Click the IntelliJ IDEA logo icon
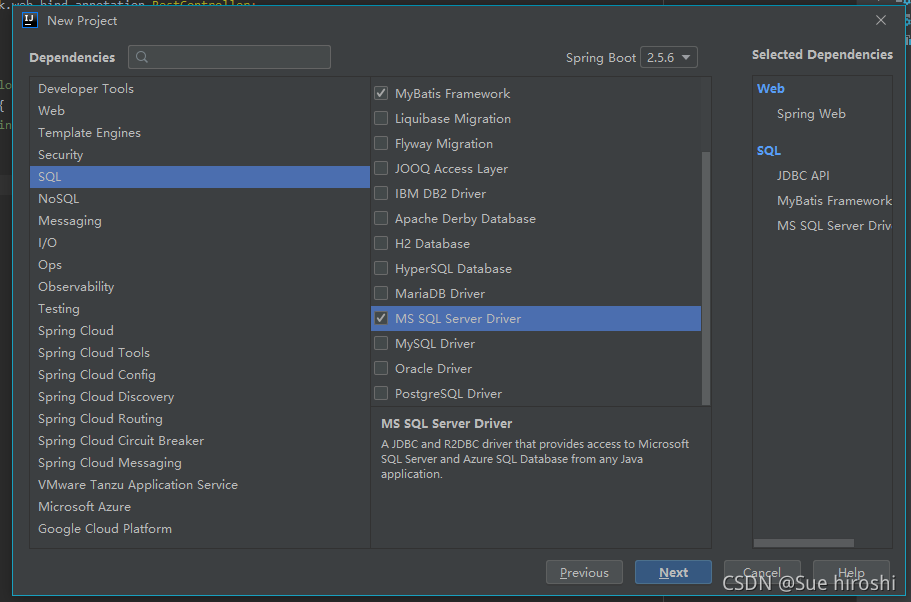 click(30, 20)
